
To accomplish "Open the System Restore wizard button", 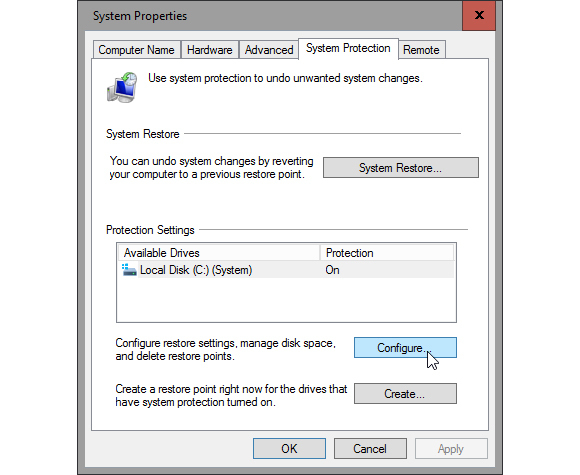I will 401,168.
